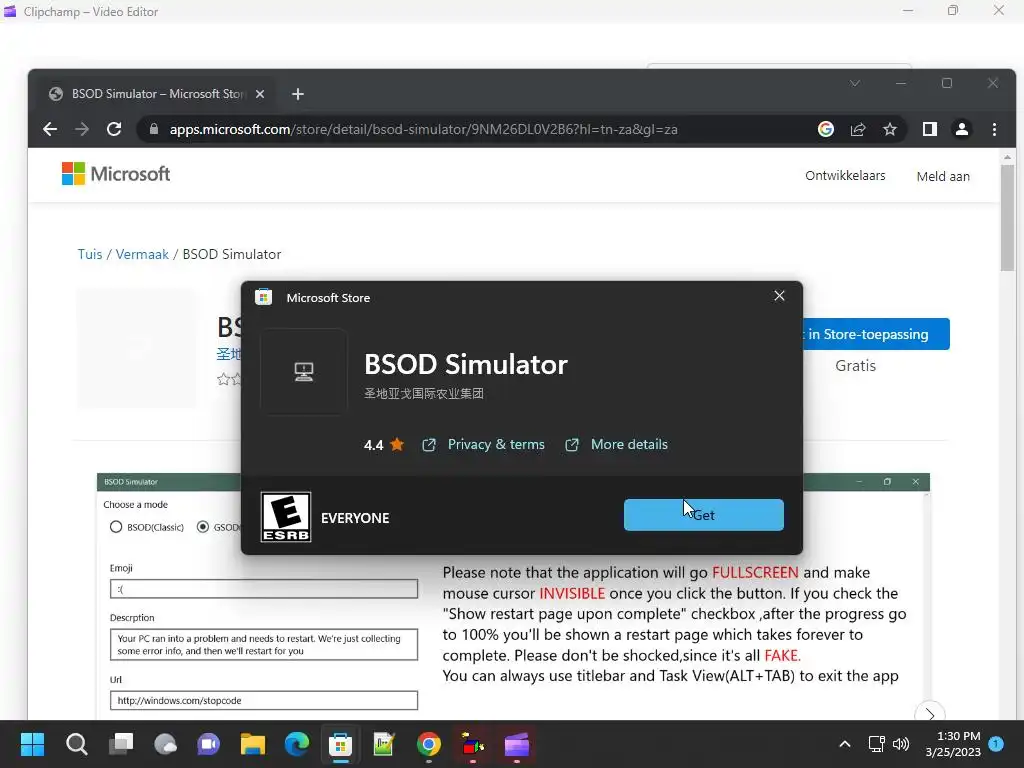Click the Chrome forward arrow
The width and height of the screenshot is (1024, 768).
(82, 129)
